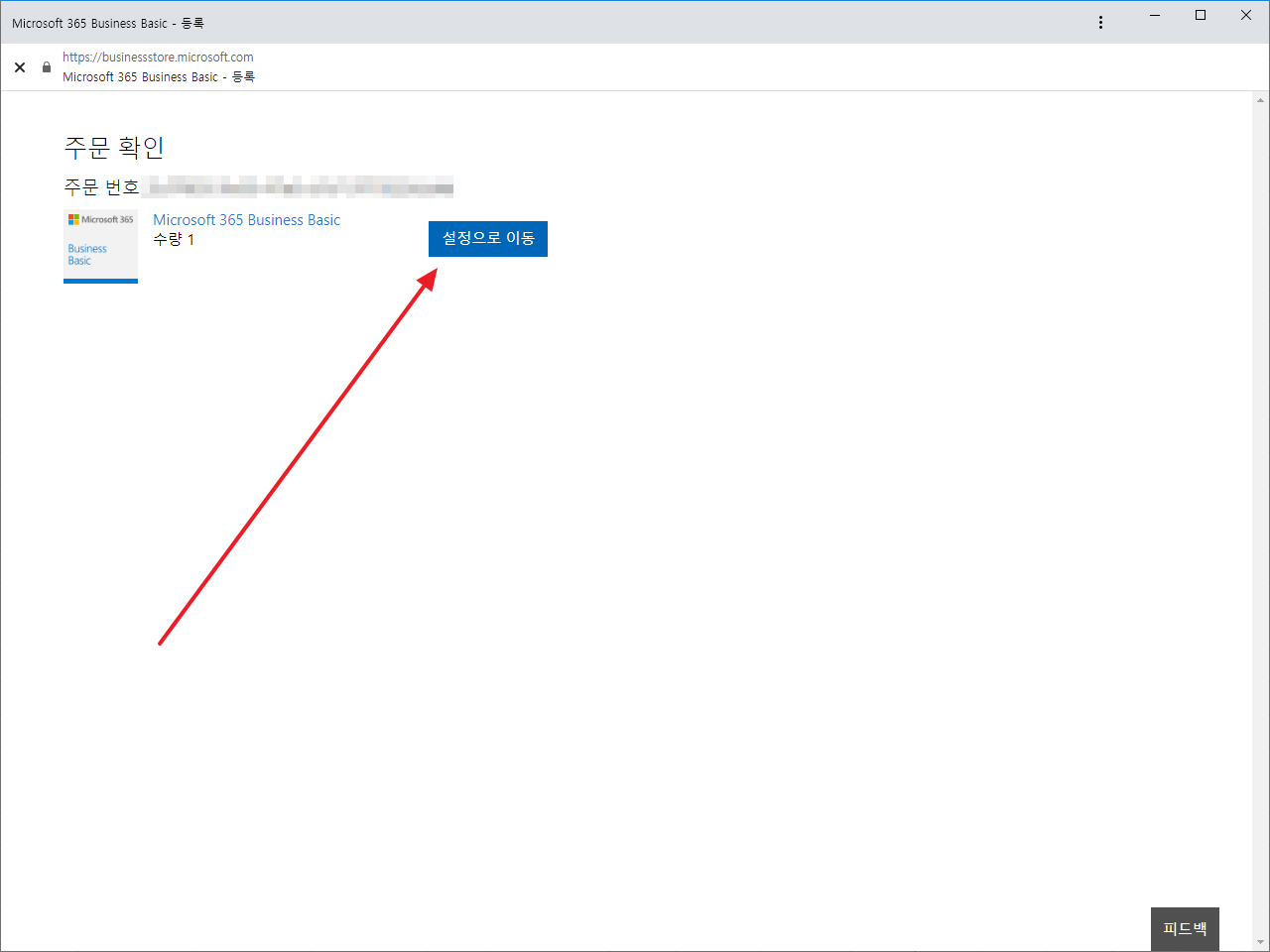Click the scrollbar down arrow
Image resolution: width=1270 pixels, height=952 pixels.
pyautogui.click(x=1260, y=942)
